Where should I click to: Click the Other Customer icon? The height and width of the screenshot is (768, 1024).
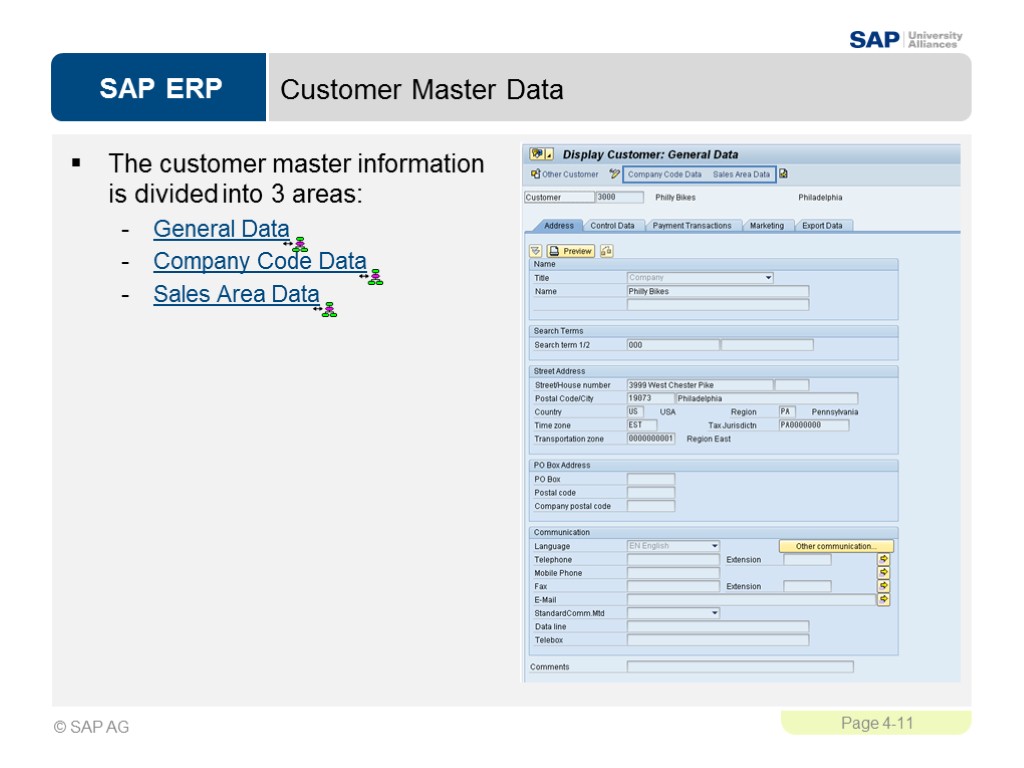[535, 174]
